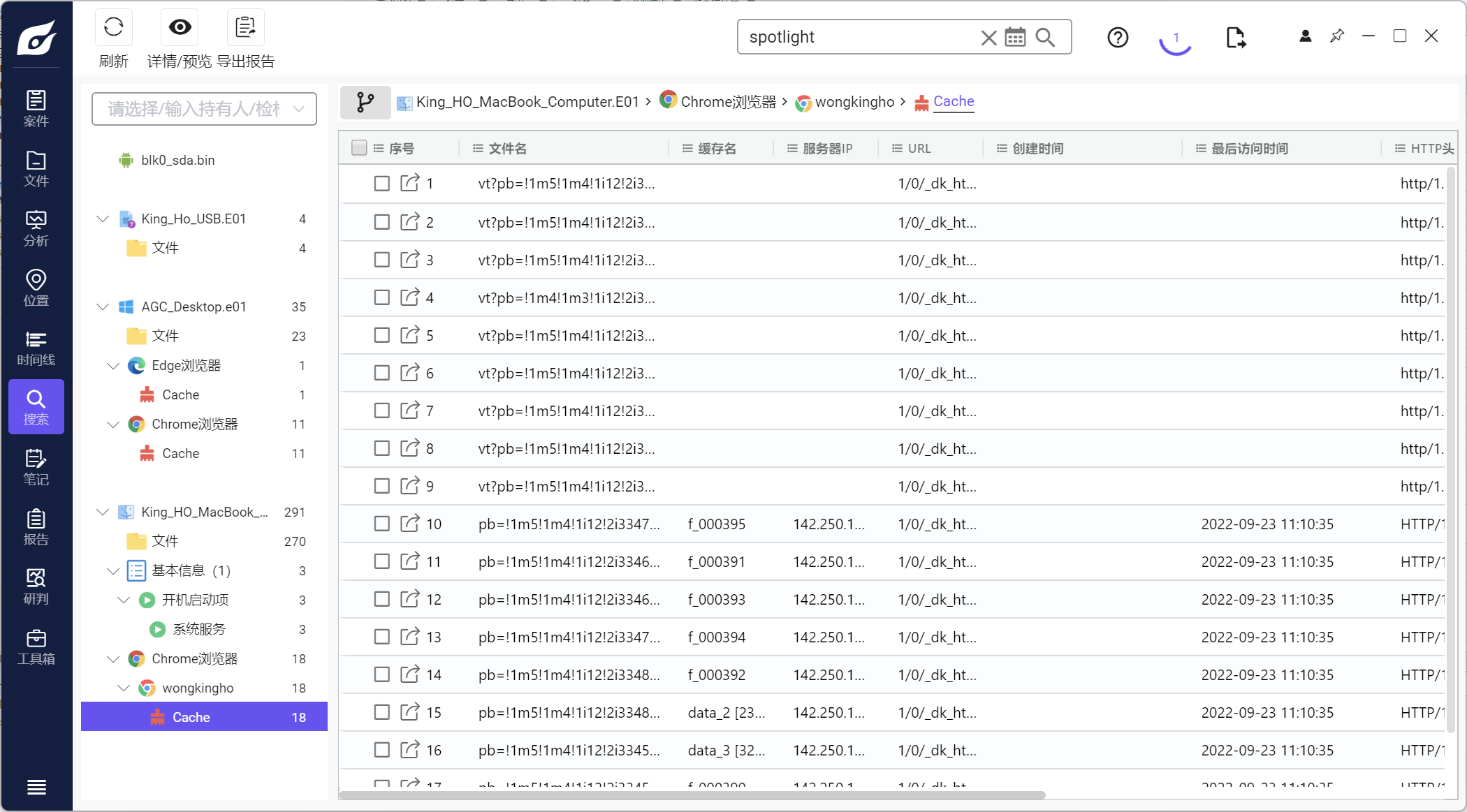The height and width of the screenshot is (812, 1467).
Task: Open the 时间线 timeline sidebar icon
Action: pos(36,348)
